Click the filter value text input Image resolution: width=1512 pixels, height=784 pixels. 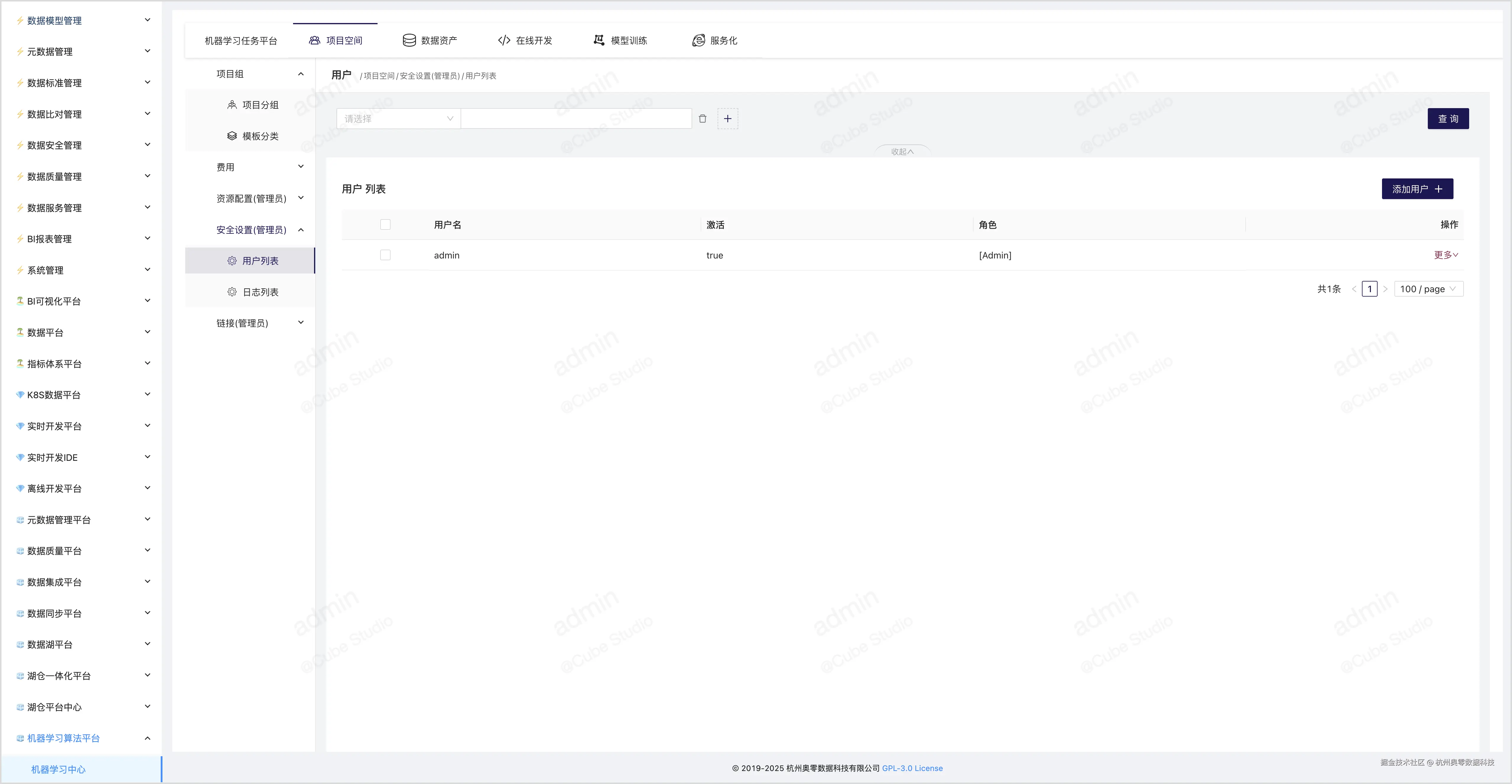pyautogui.click(x=576, y=118)
